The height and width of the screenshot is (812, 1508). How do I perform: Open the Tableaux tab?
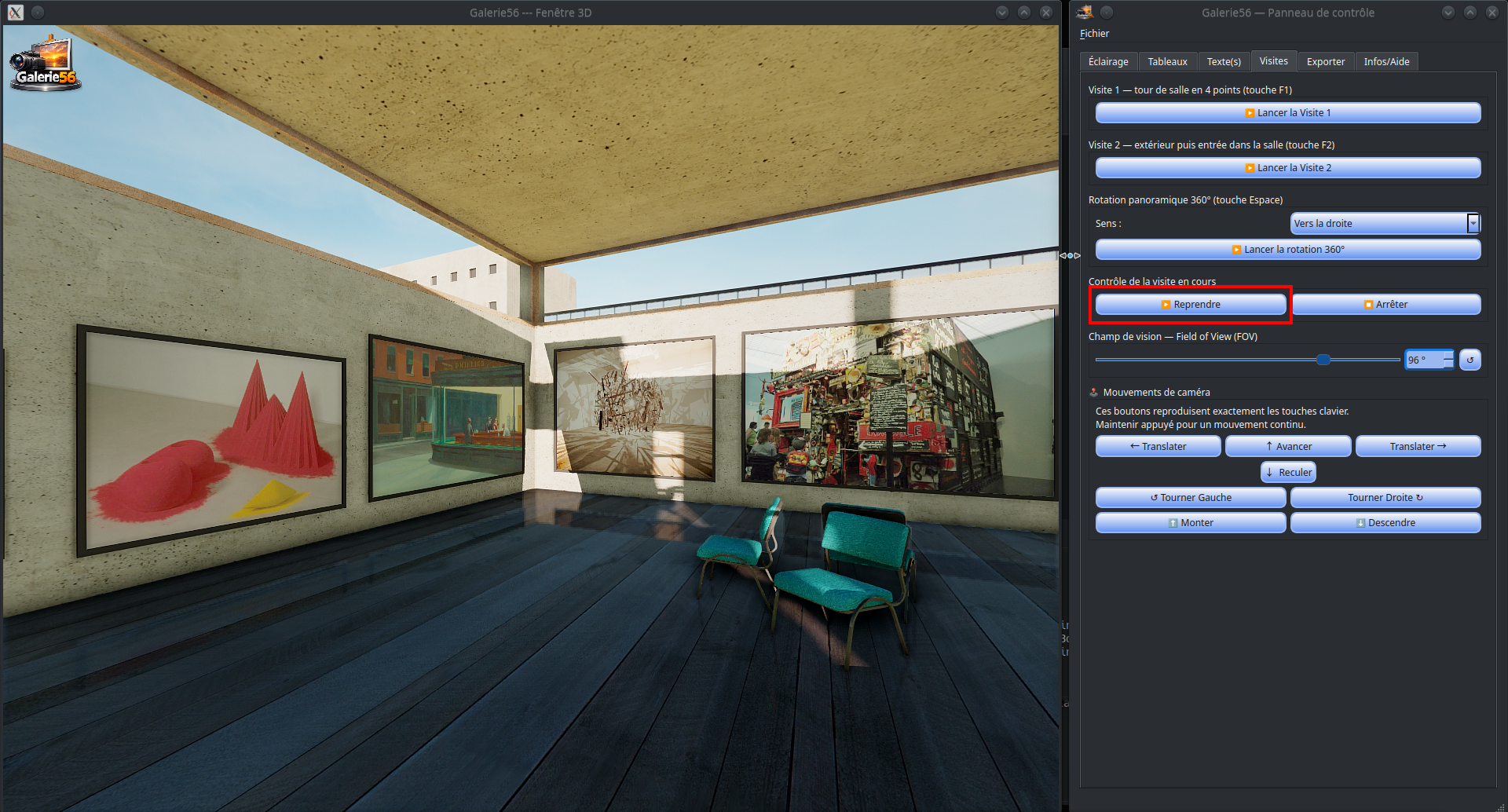point(1167,62)
